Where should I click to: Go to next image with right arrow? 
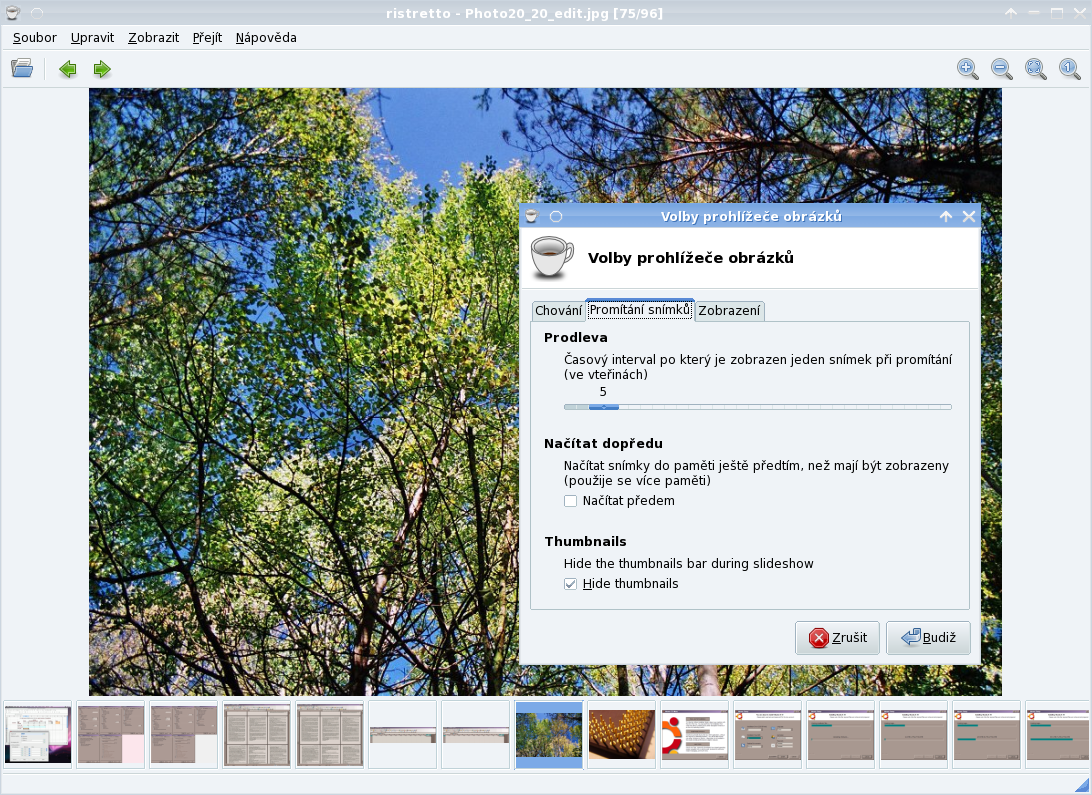point(102,69)
